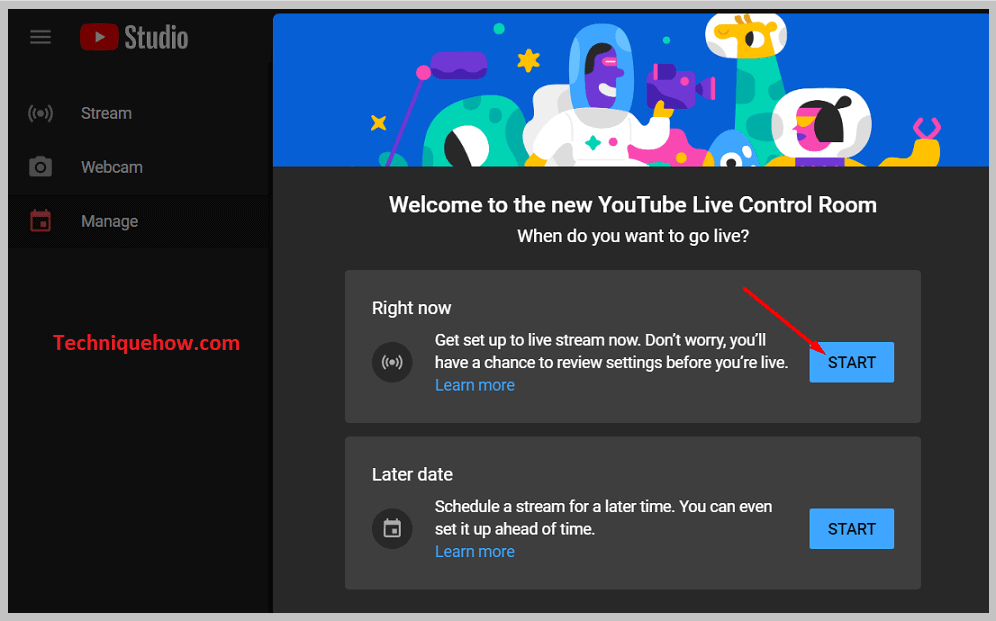Screen dimensions: 996x621
Task: Start a live stream right now
Action: (851, 362)
